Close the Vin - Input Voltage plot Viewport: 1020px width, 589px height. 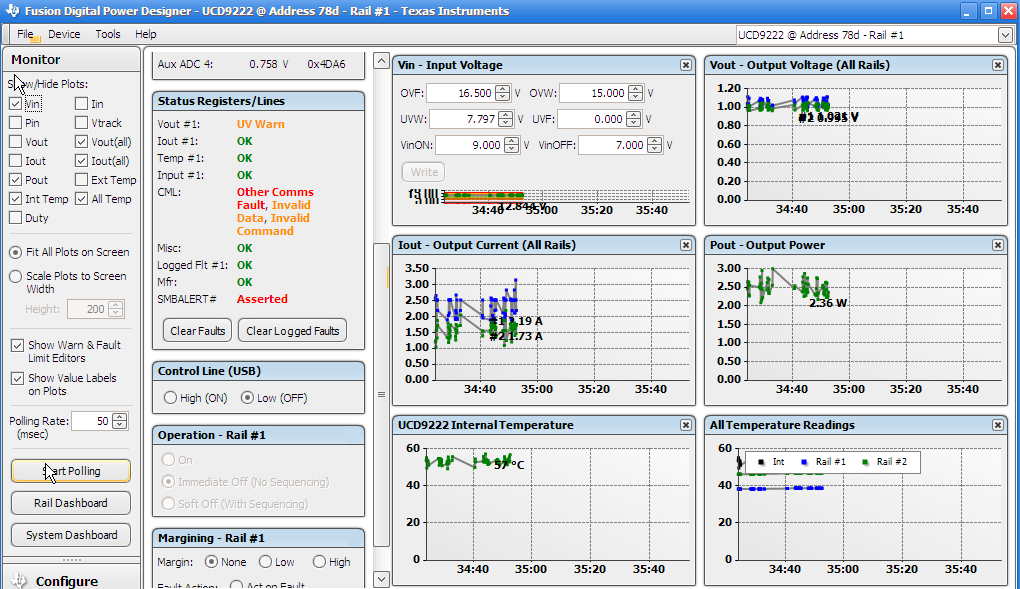click(x=686, y=65)
